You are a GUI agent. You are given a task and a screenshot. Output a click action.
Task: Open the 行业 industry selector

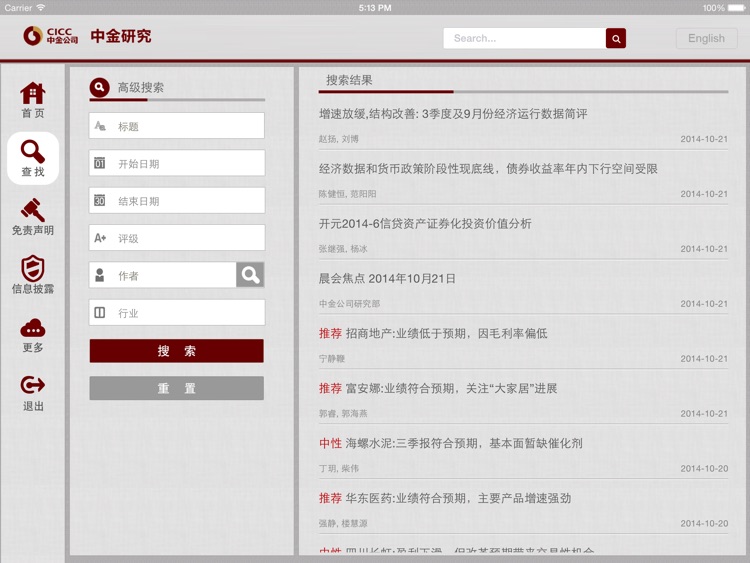[176, 312]
